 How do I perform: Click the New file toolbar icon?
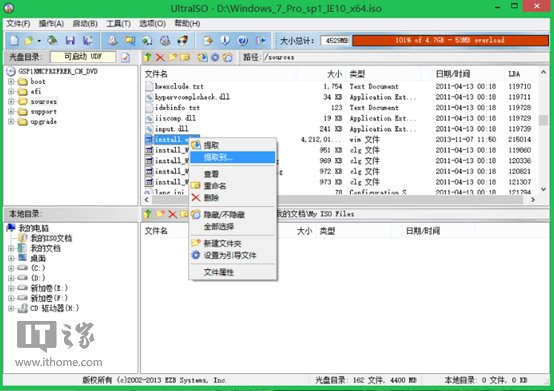14,40
